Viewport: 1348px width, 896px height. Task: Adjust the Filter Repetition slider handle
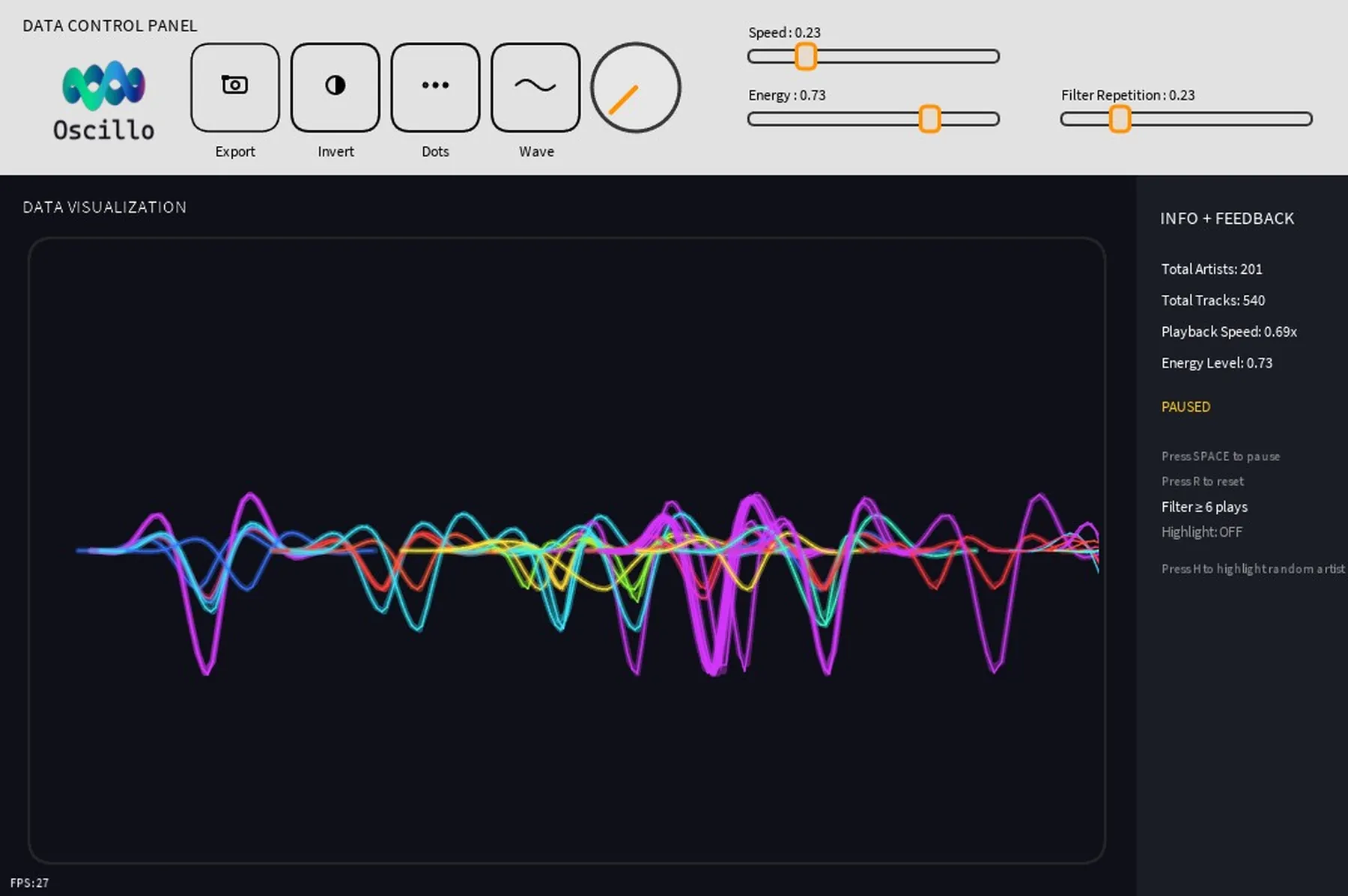pos(1120,119)
